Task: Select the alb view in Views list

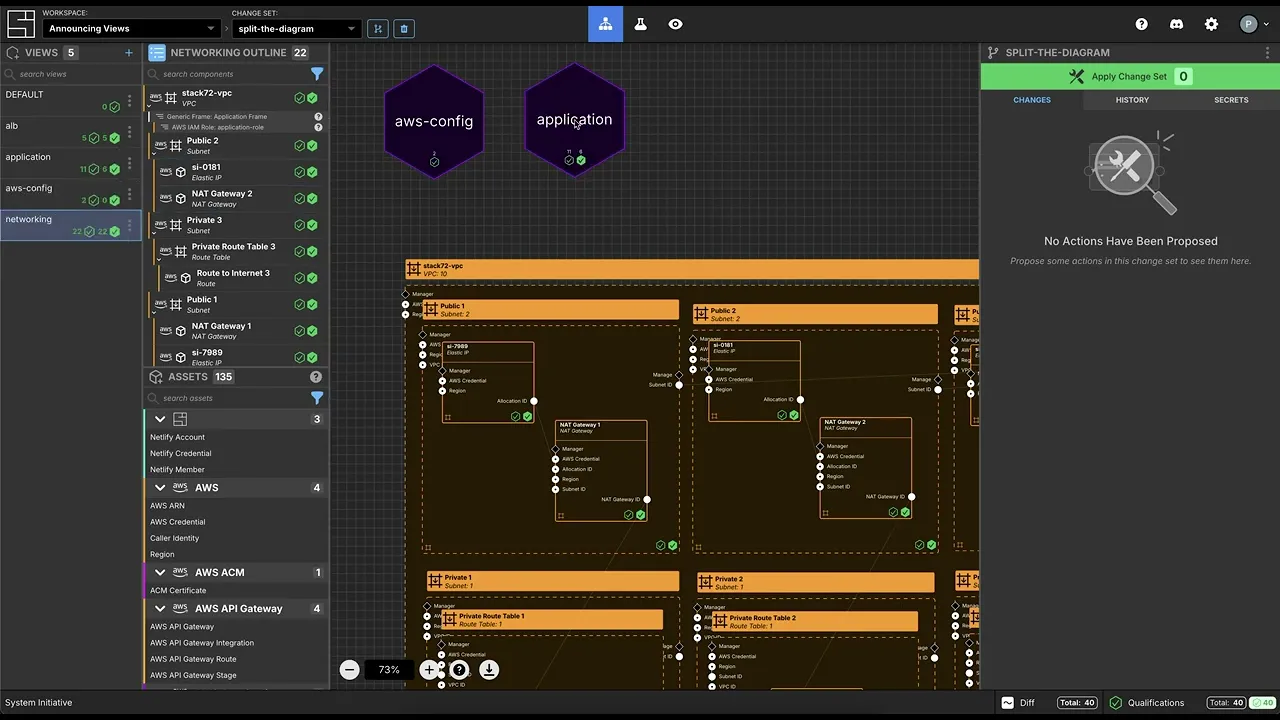Action: pyautogui.click(x=40, y=126)
